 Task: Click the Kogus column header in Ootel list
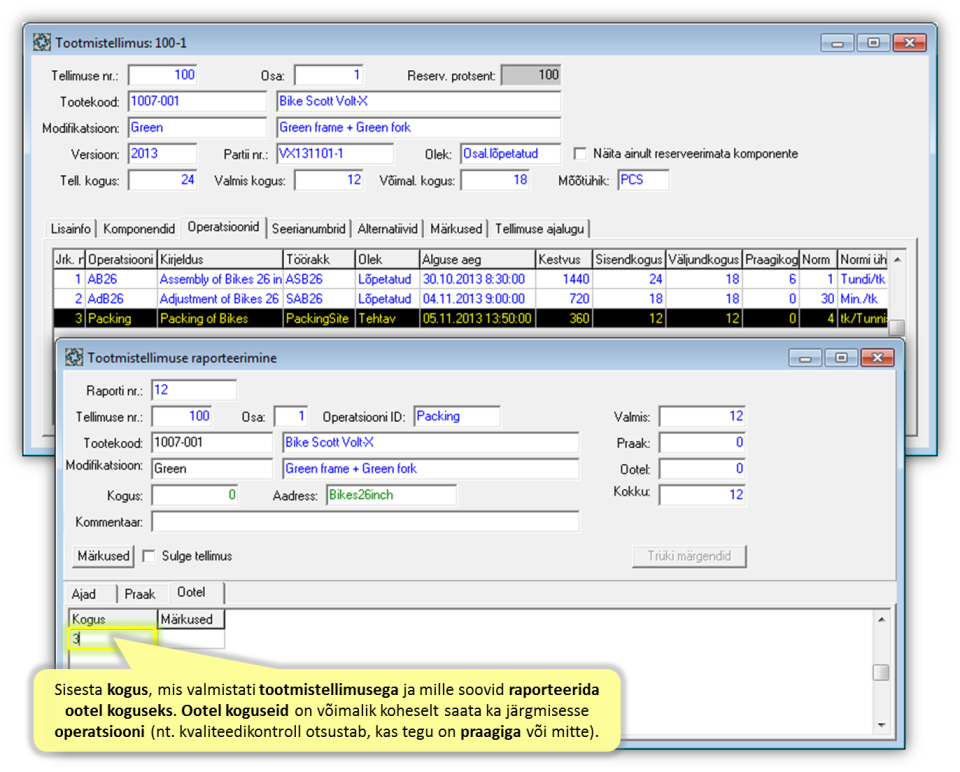click(x=113, y=620)
